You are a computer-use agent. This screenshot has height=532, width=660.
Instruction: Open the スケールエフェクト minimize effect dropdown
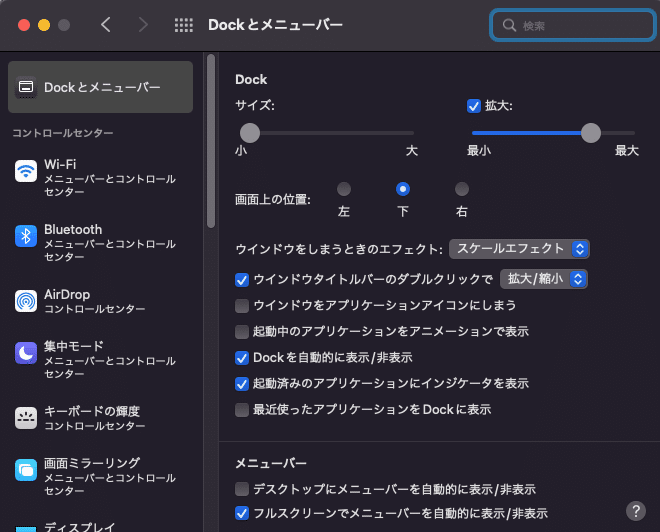pyautogui.click(x=519, y=249)
